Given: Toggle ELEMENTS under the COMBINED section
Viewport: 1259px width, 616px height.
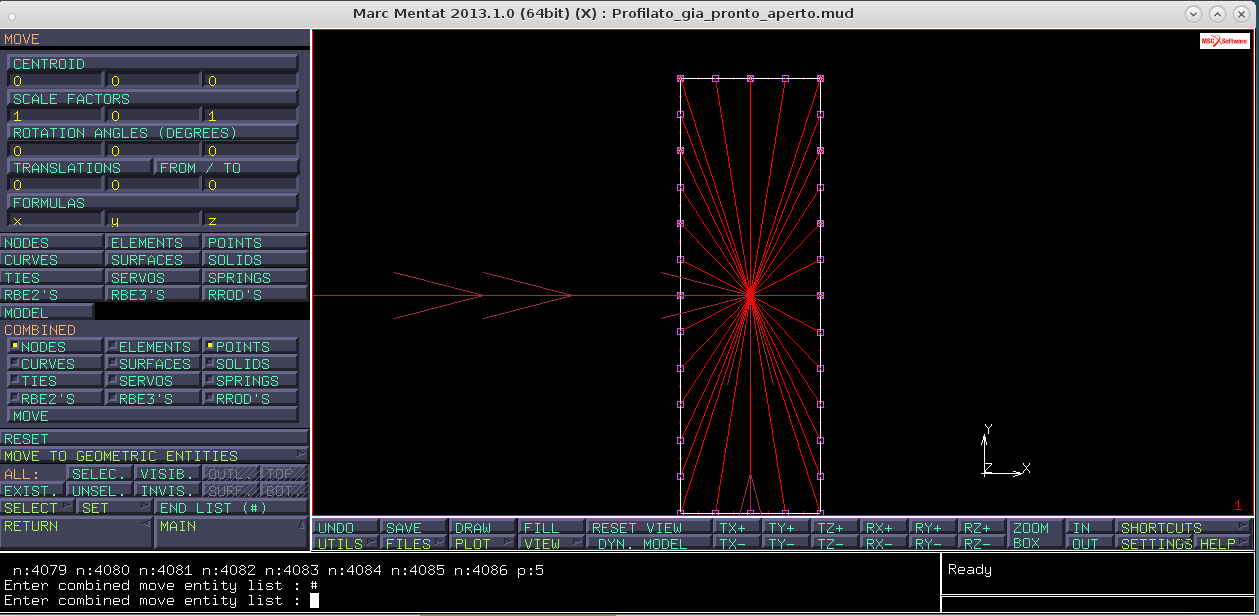Looking at the screenshot, I should point(153,346).
